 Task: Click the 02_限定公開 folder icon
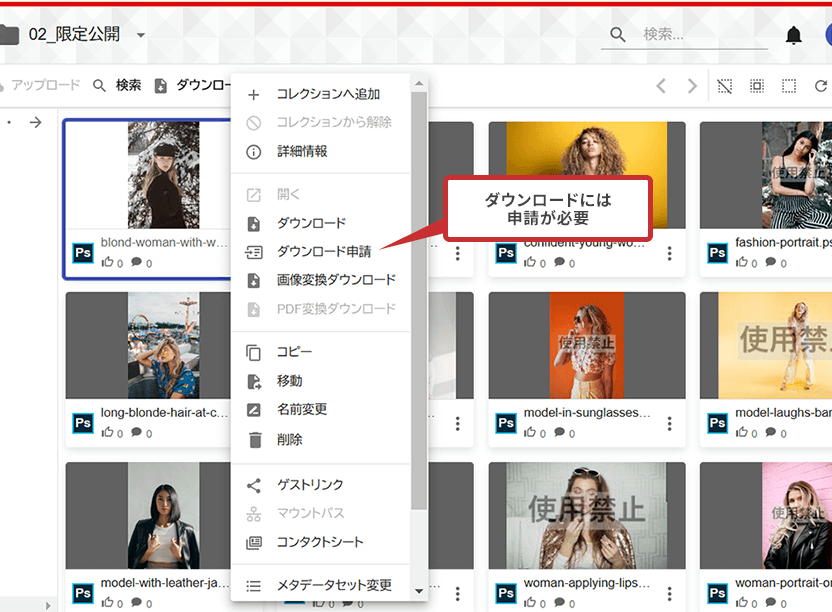coord(9,35)
